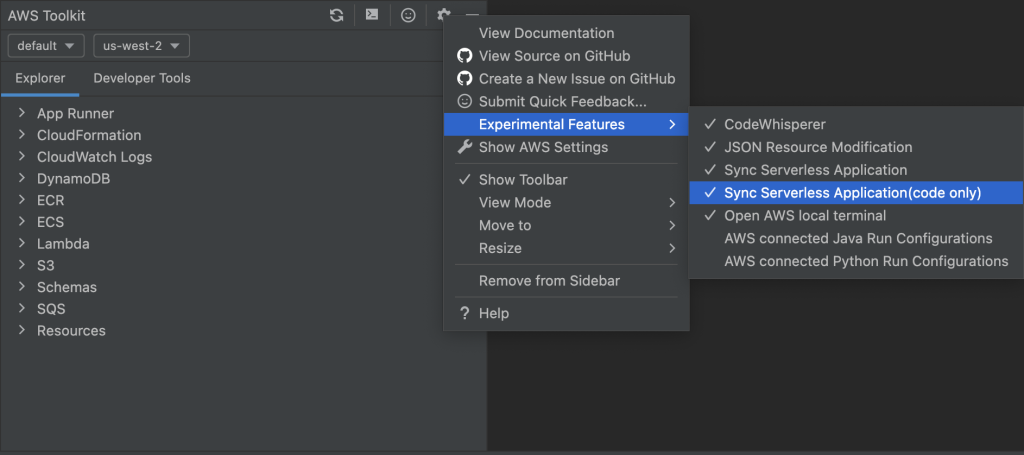
Task: Expand the SQS node
Action: tap(22, 308)
